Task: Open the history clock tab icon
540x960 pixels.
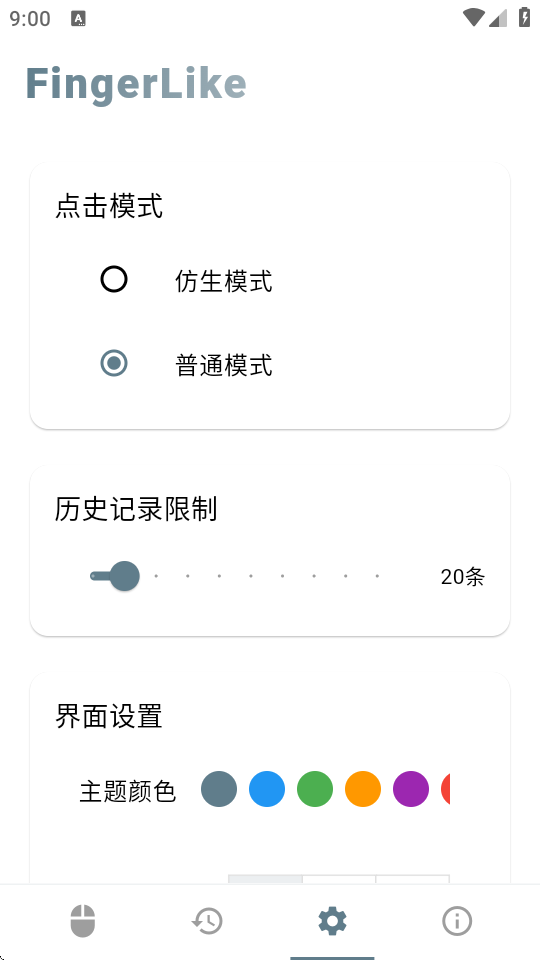Action: click(x=208, y=921)
